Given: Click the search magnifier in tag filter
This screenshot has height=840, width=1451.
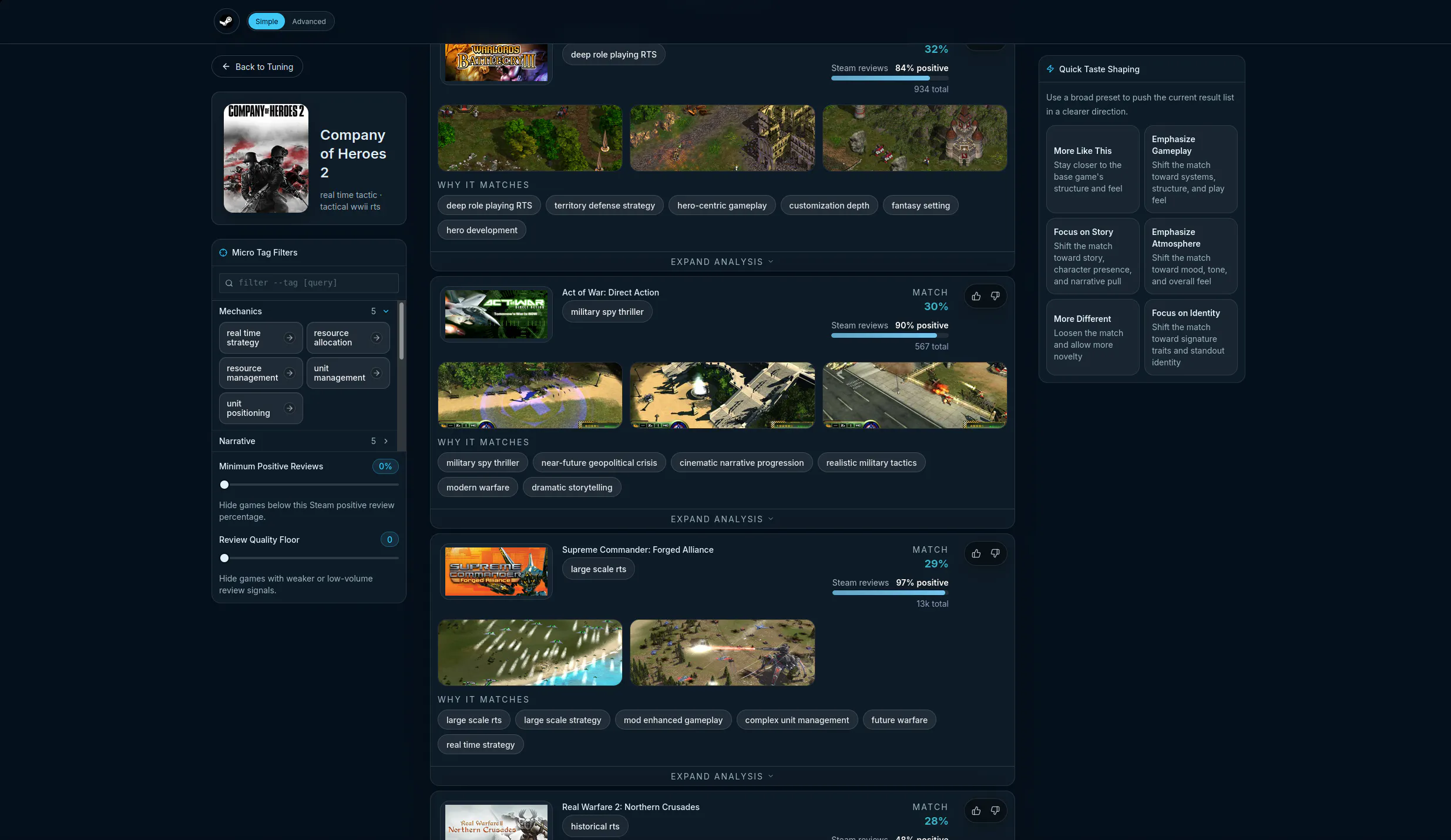Looking at the screenshot, I should [x=229, y=283].
